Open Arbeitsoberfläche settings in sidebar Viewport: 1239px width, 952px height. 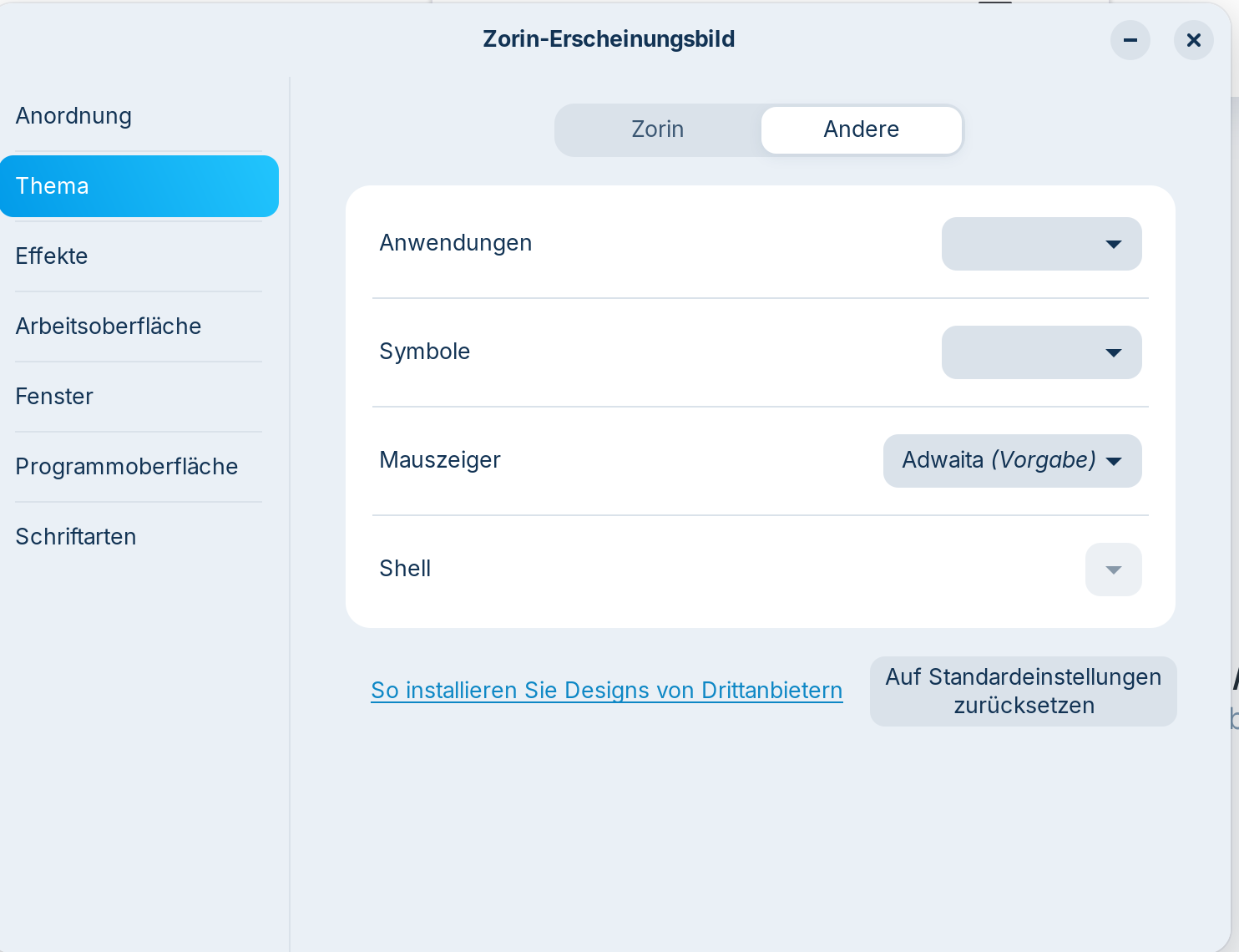tap(109, 327)
